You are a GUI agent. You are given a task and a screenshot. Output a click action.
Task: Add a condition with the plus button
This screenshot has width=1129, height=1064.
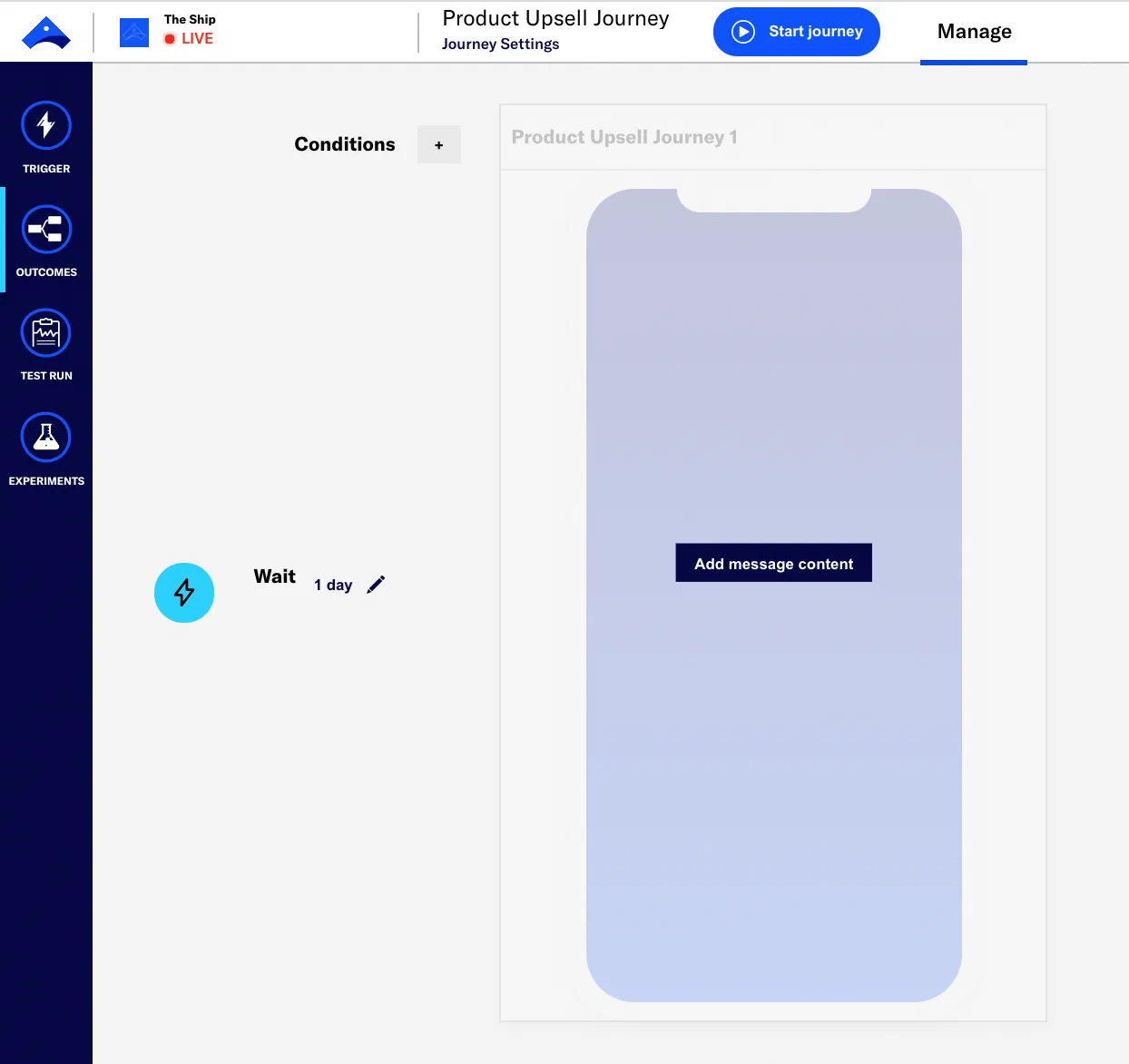pyautogui.click(x=438, y=144)
